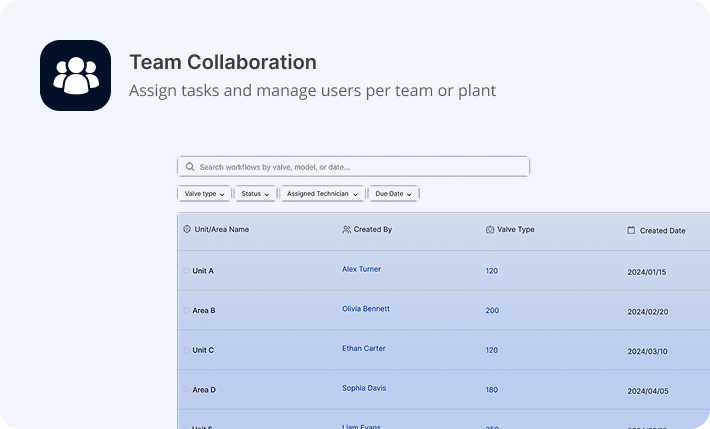Click the search magnifier icon
This screenshot has width=710, height=429.
pos(190,167)
